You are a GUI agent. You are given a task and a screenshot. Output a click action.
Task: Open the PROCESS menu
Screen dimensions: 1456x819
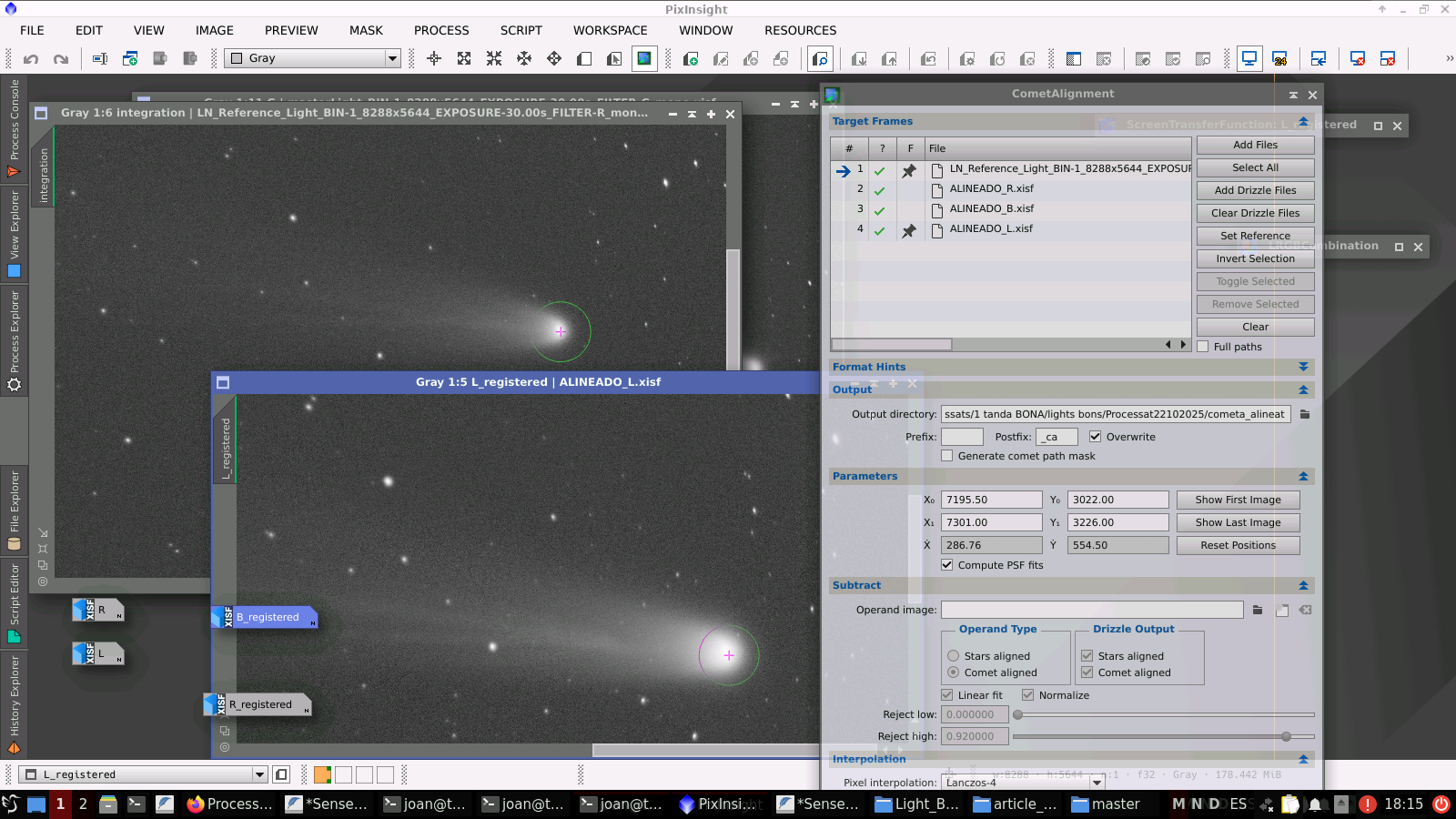(441, 30)
